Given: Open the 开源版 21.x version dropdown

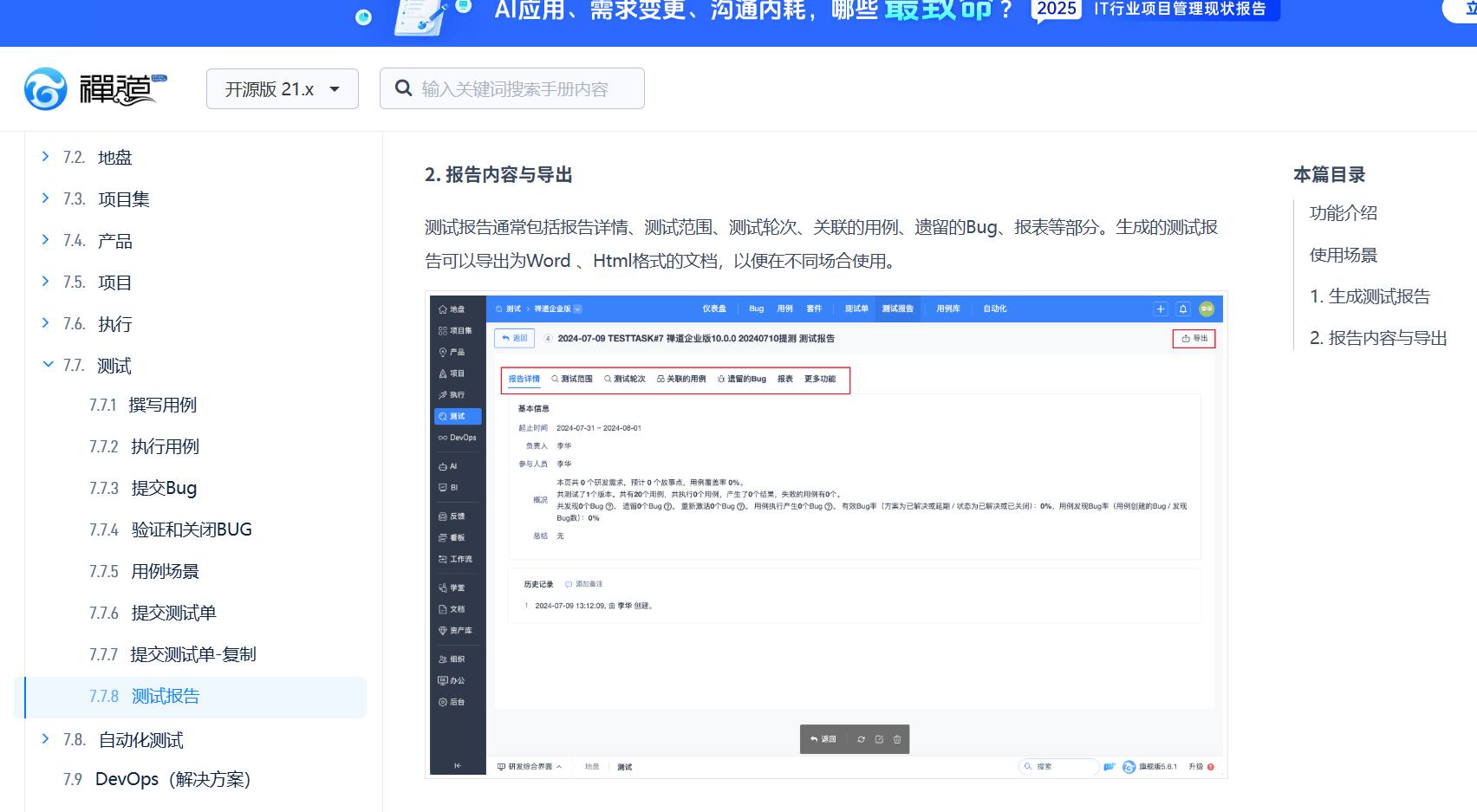Looking at the screenshot, I should tap(283, 89).
